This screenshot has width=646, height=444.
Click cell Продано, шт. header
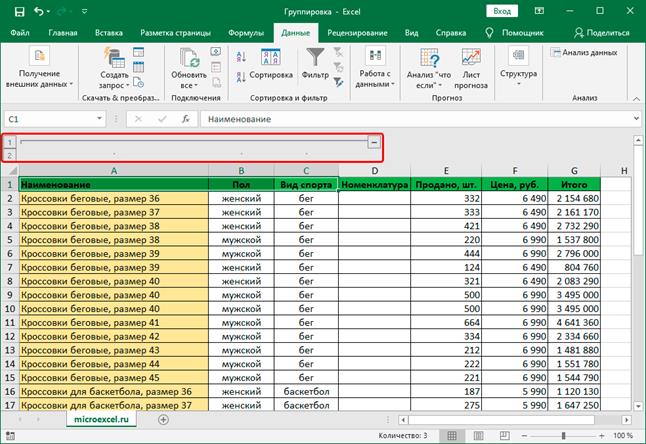click(x=446, y=185)
